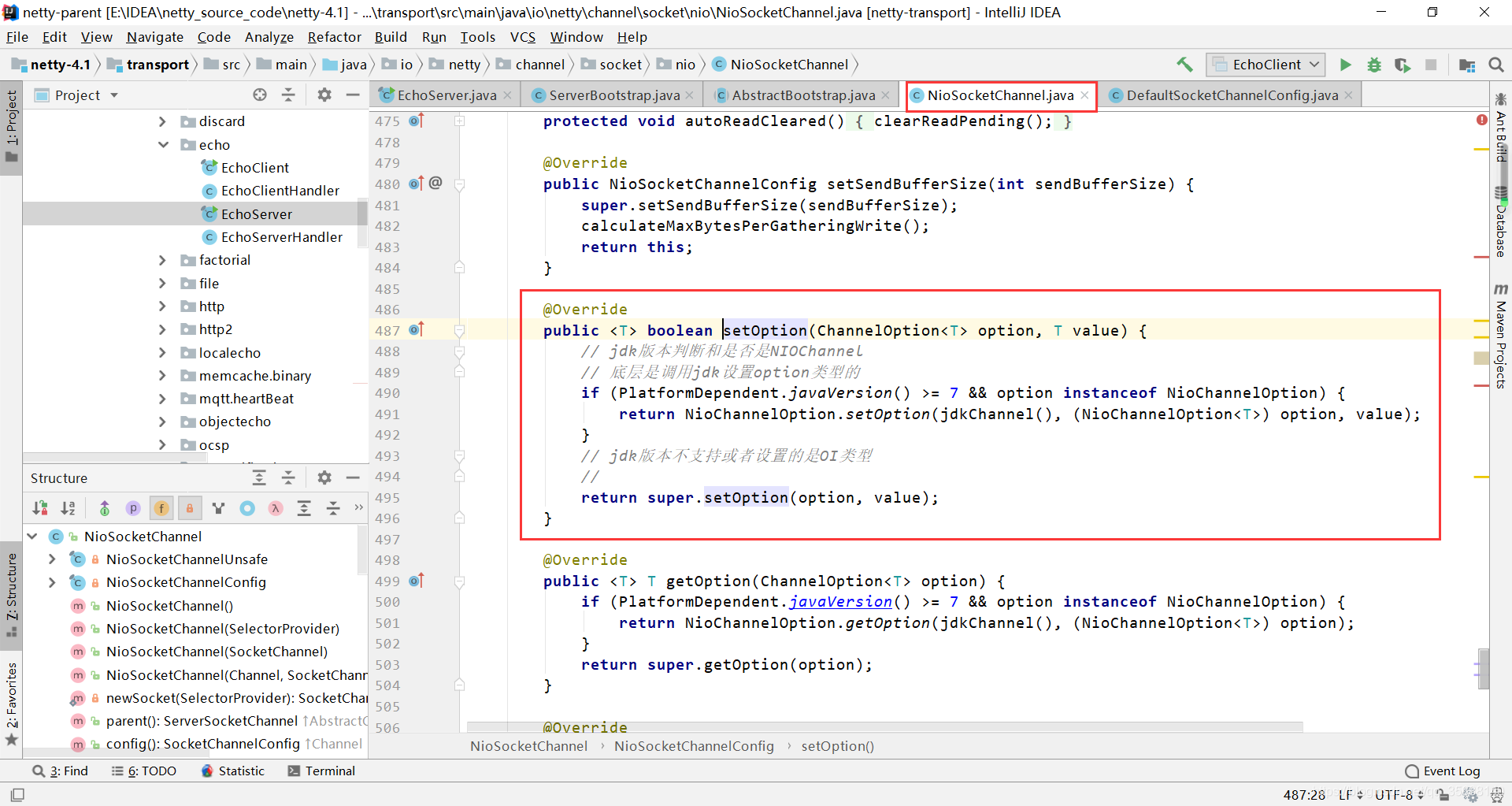Expand the factorial folder
This screenshot has width=1512, height=806.
pyautogui.click(x=162, y=260)
